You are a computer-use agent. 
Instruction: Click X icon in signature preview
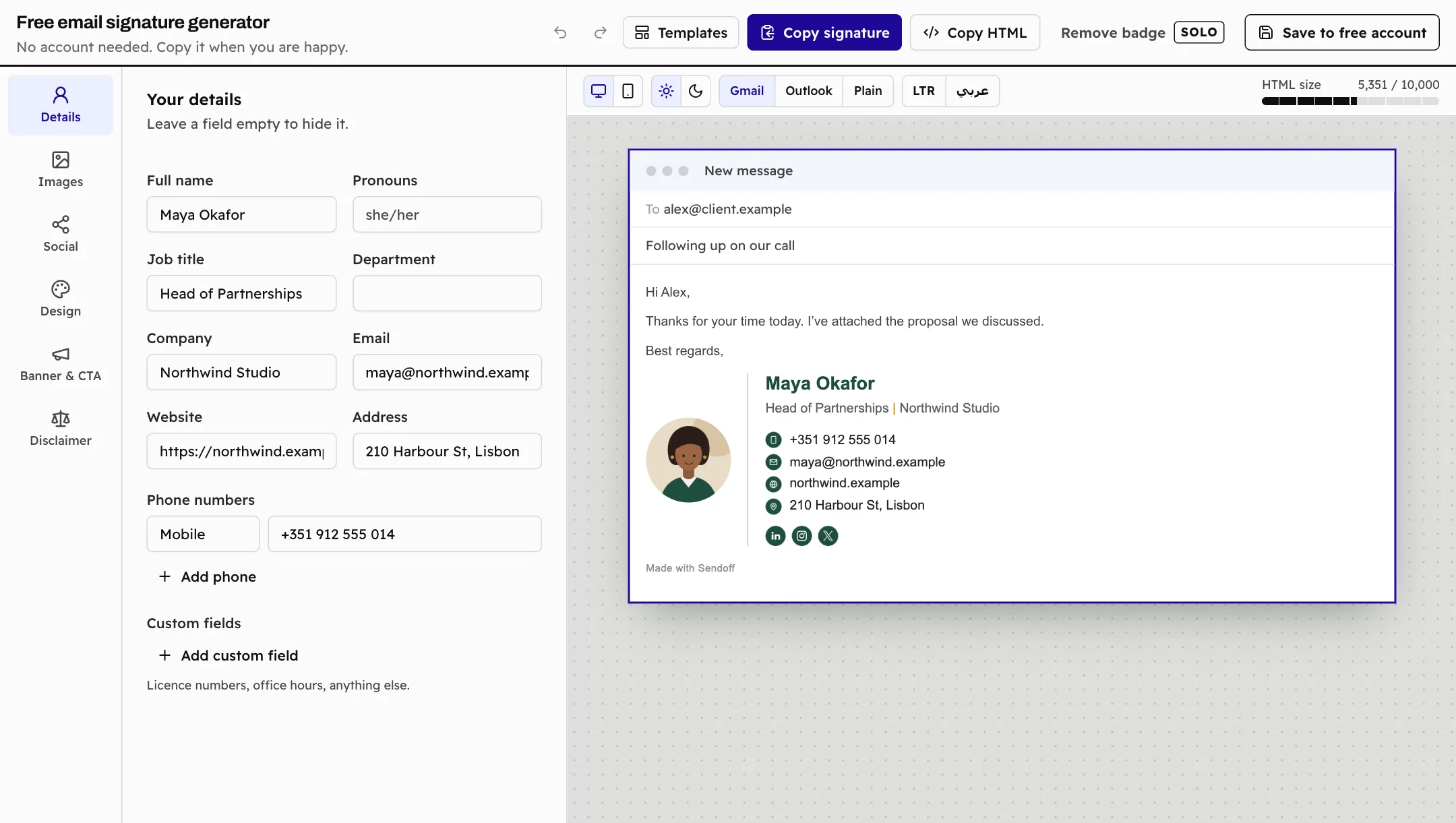pos(828,536)
